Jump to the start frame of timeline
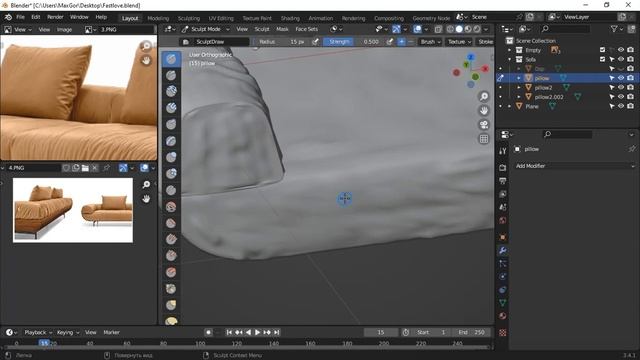This screenshot has height=360, width=640. pos(229,332)
